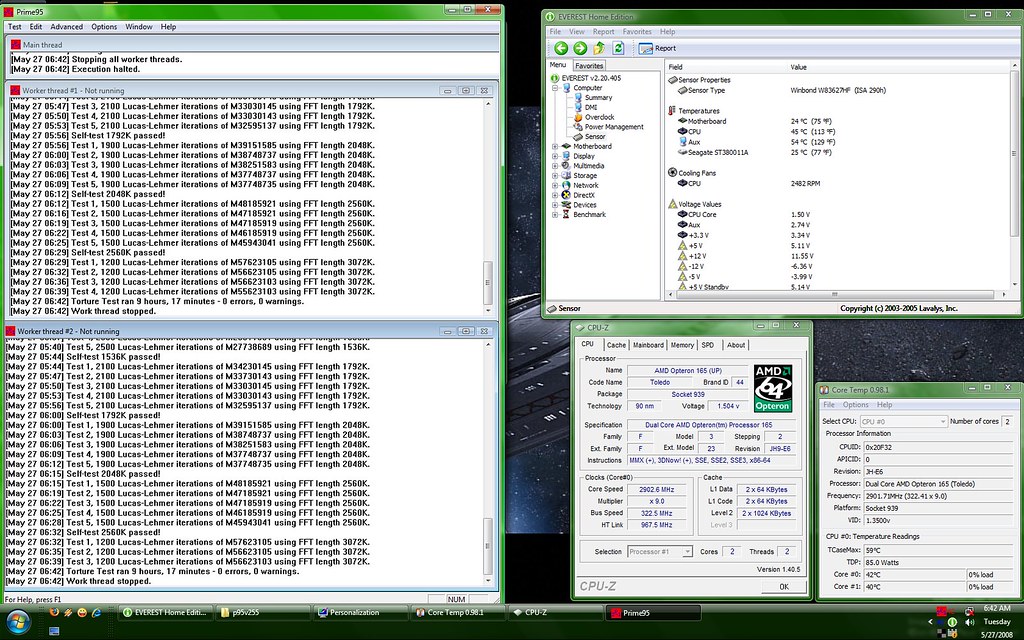Click the Refresh icon in EVEREST toolbar
The height and width of the screenshot is (640, 1024).
tap(618, 48)
